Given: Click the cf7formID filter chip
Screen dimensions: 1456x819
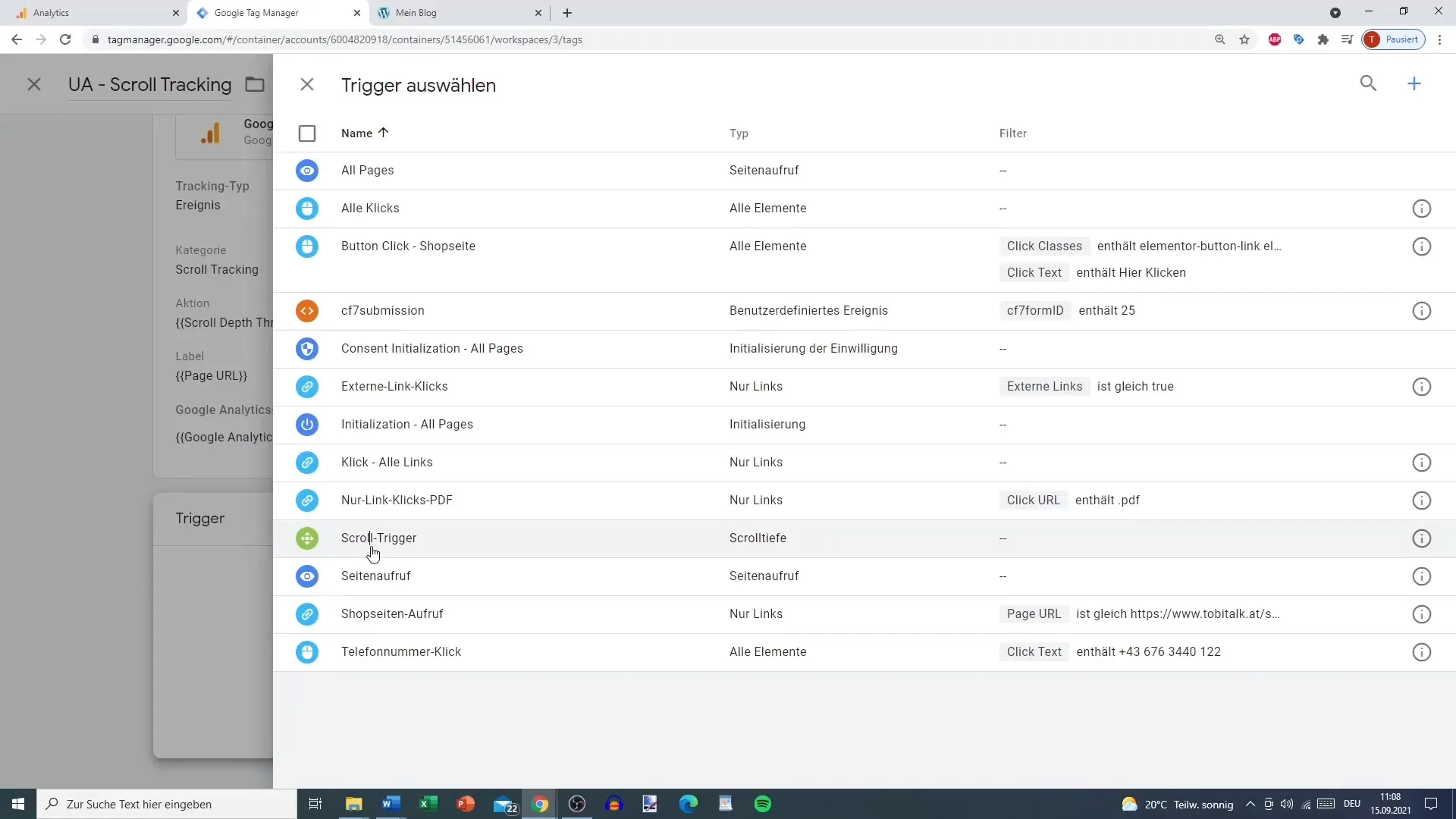Looking at the screenshot, I should click(x=1035, y=310).
